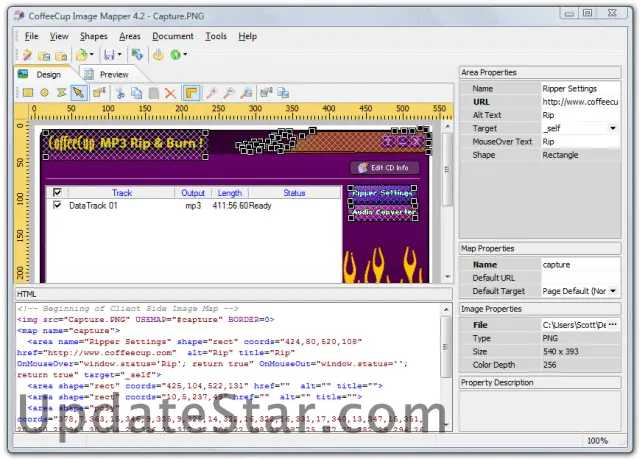The height and width of the screenshot is (459, 640).
Task: Click the canvas scrollbar up arrow
Action: [x=447, y=127]
